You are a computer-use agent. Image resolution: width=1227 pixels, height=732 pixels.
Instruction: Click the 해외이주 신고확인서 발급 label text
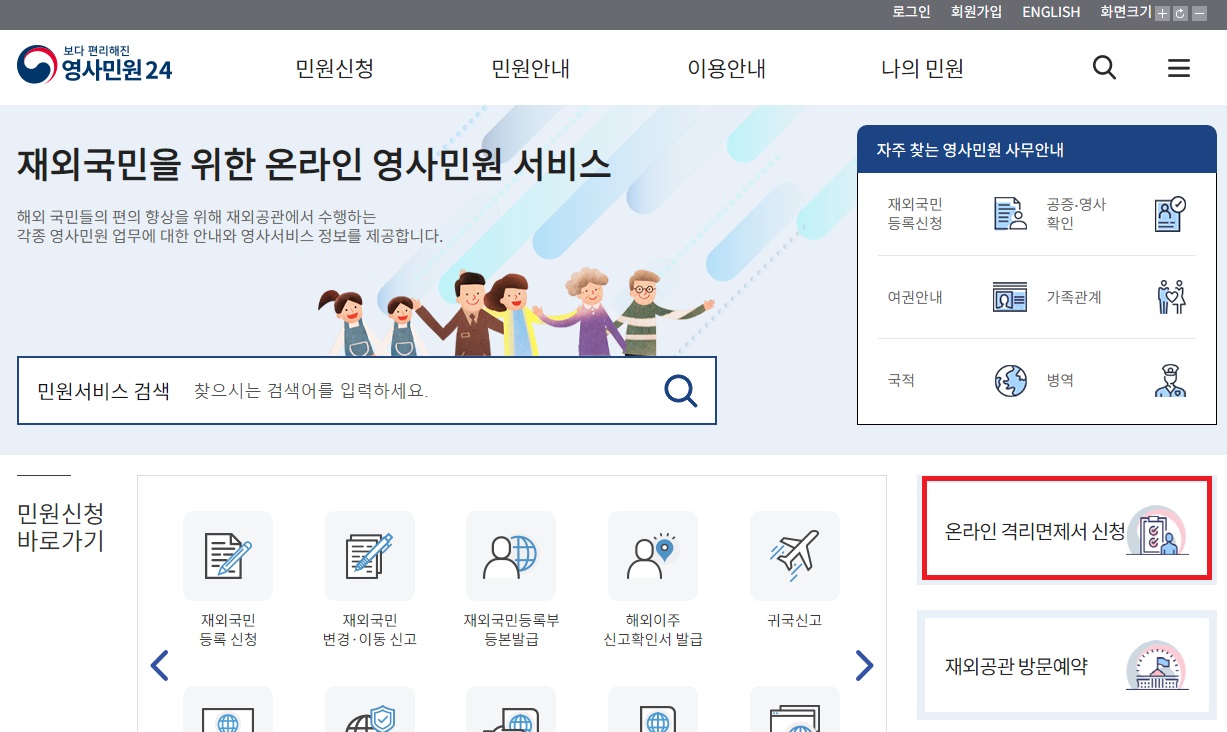(653, 629)
